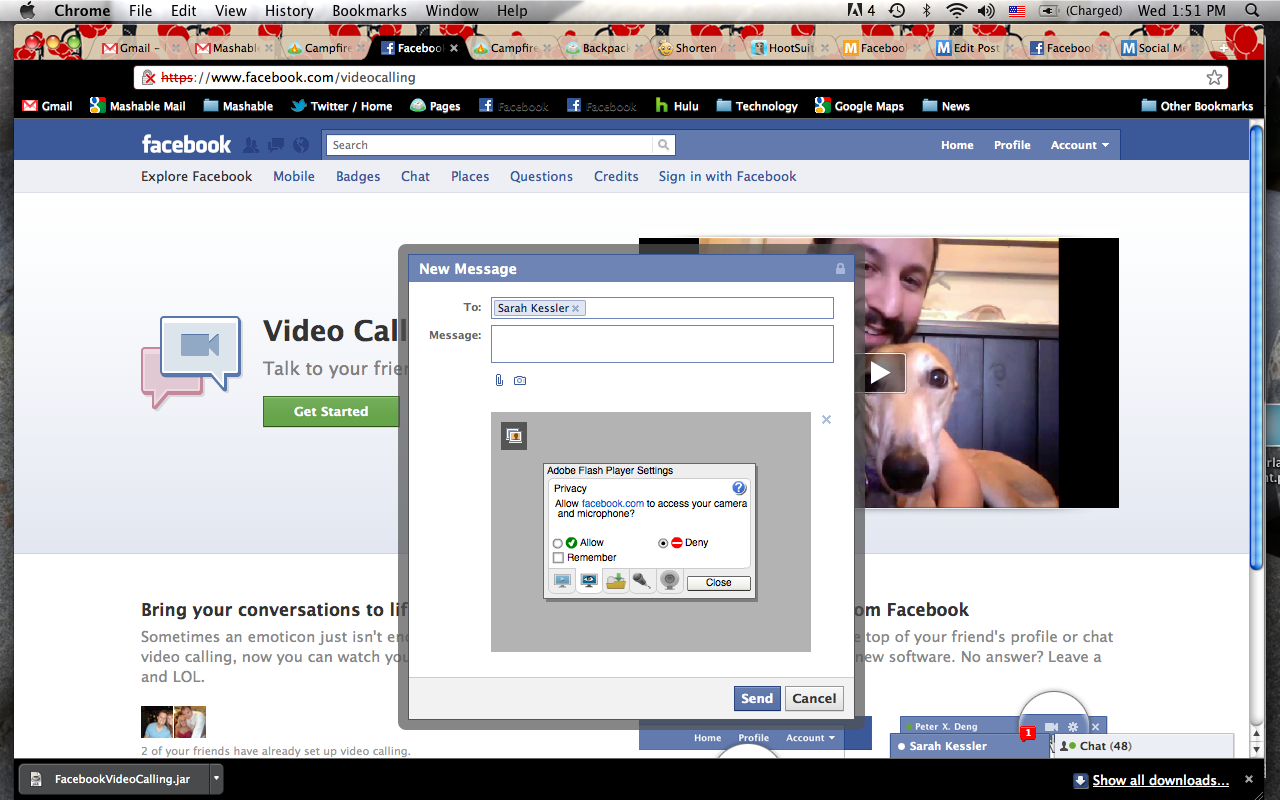Select the Deny radio button
The image size is (1280, 800).
pos(663,542)
